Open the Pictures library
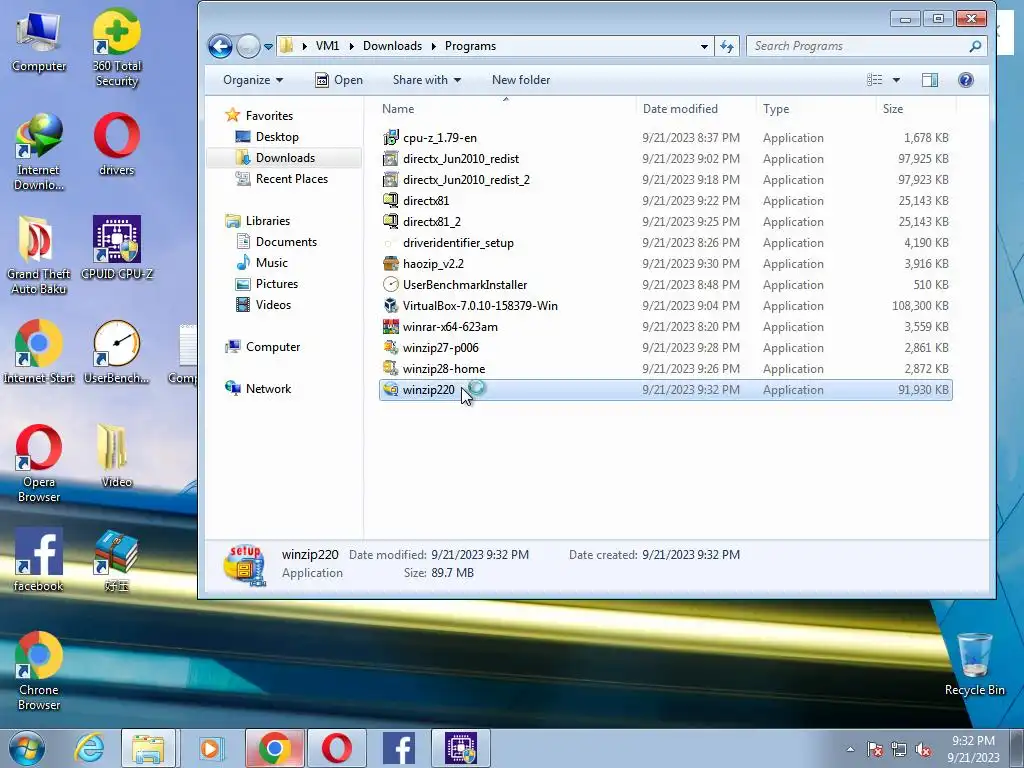Image resolution: width=1024 pixels, height=768 pixels. point(266,284)
